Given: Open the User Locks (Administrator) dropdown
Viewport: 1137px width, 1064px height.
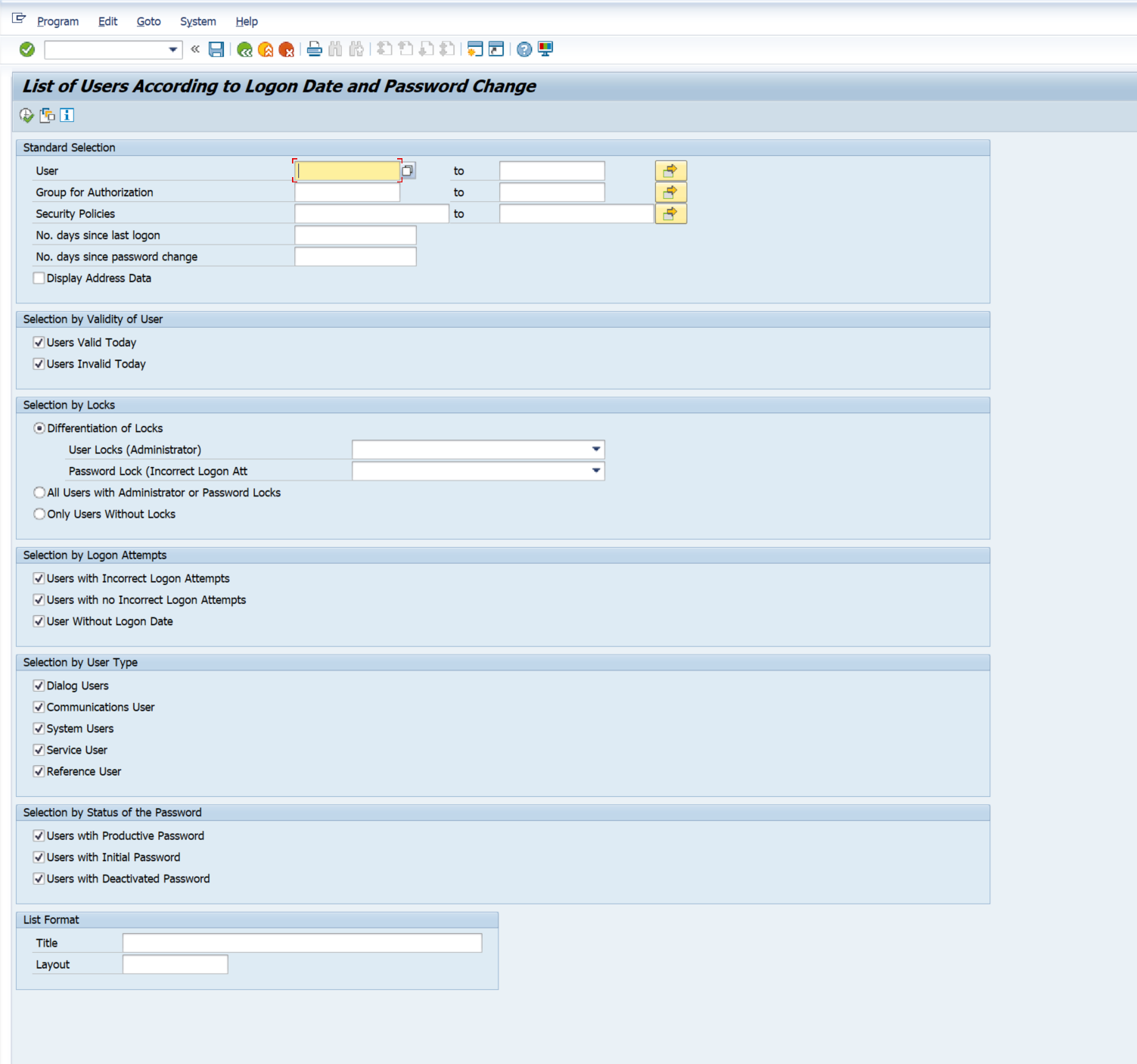Looking at the screenshot, I should 596,450.
